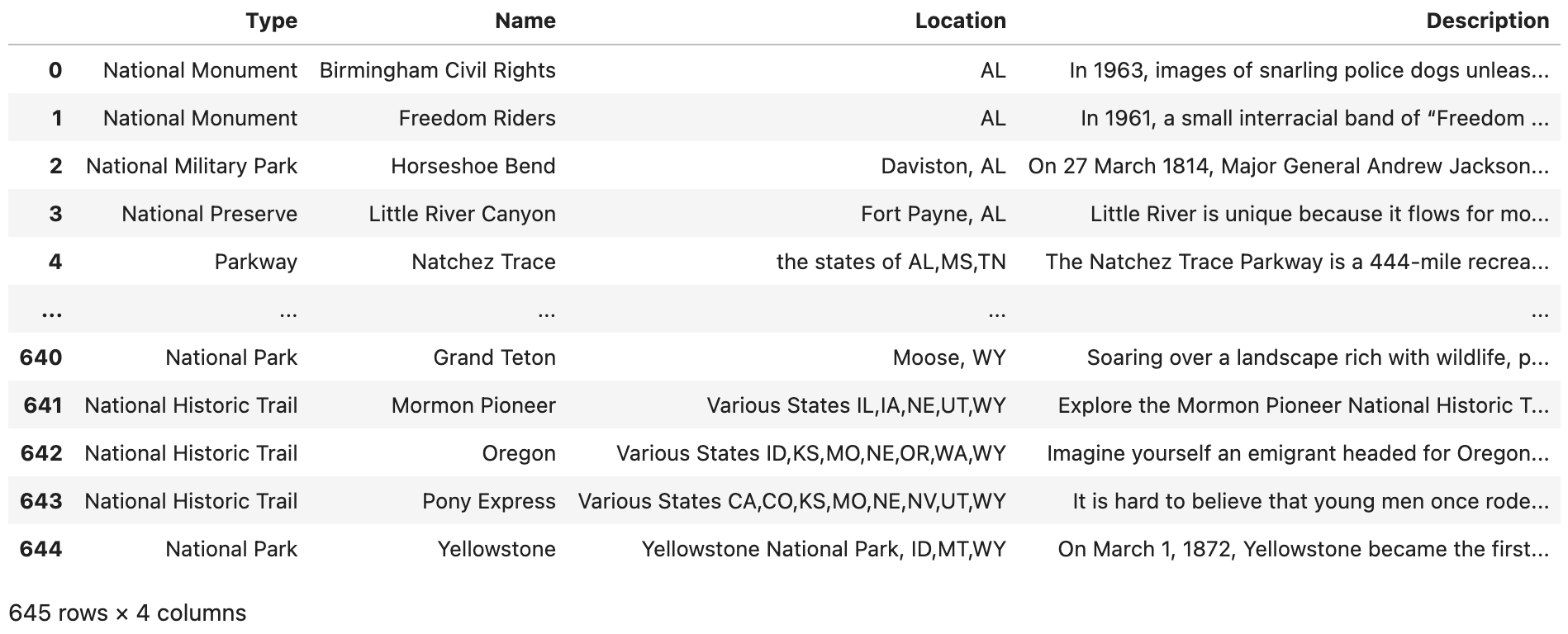This screenshot has height=634, width=1568.
Task: Select the Birmingham Civil Rights name cell
Action: 437,71
